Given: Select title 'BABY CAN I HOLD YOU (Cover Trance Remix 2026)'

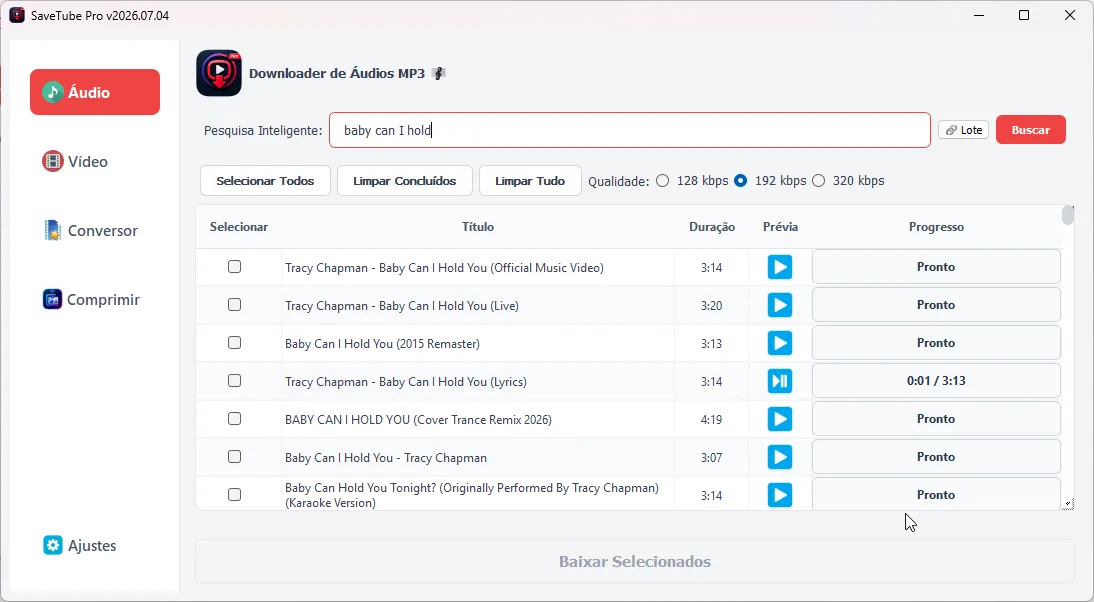Looking at the screenshot, I should pos(418,419).
